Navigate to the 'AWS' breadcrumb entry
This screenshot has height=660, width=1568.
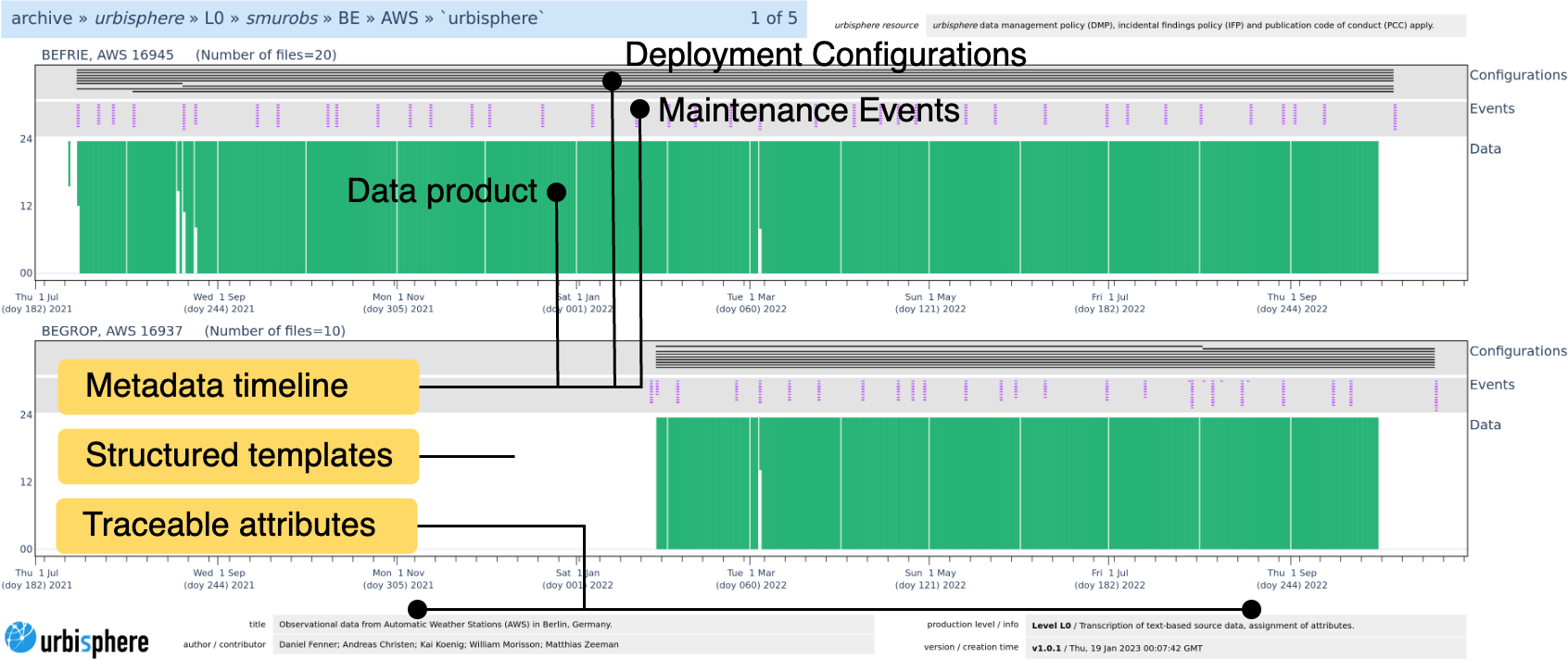coord(399,19)
